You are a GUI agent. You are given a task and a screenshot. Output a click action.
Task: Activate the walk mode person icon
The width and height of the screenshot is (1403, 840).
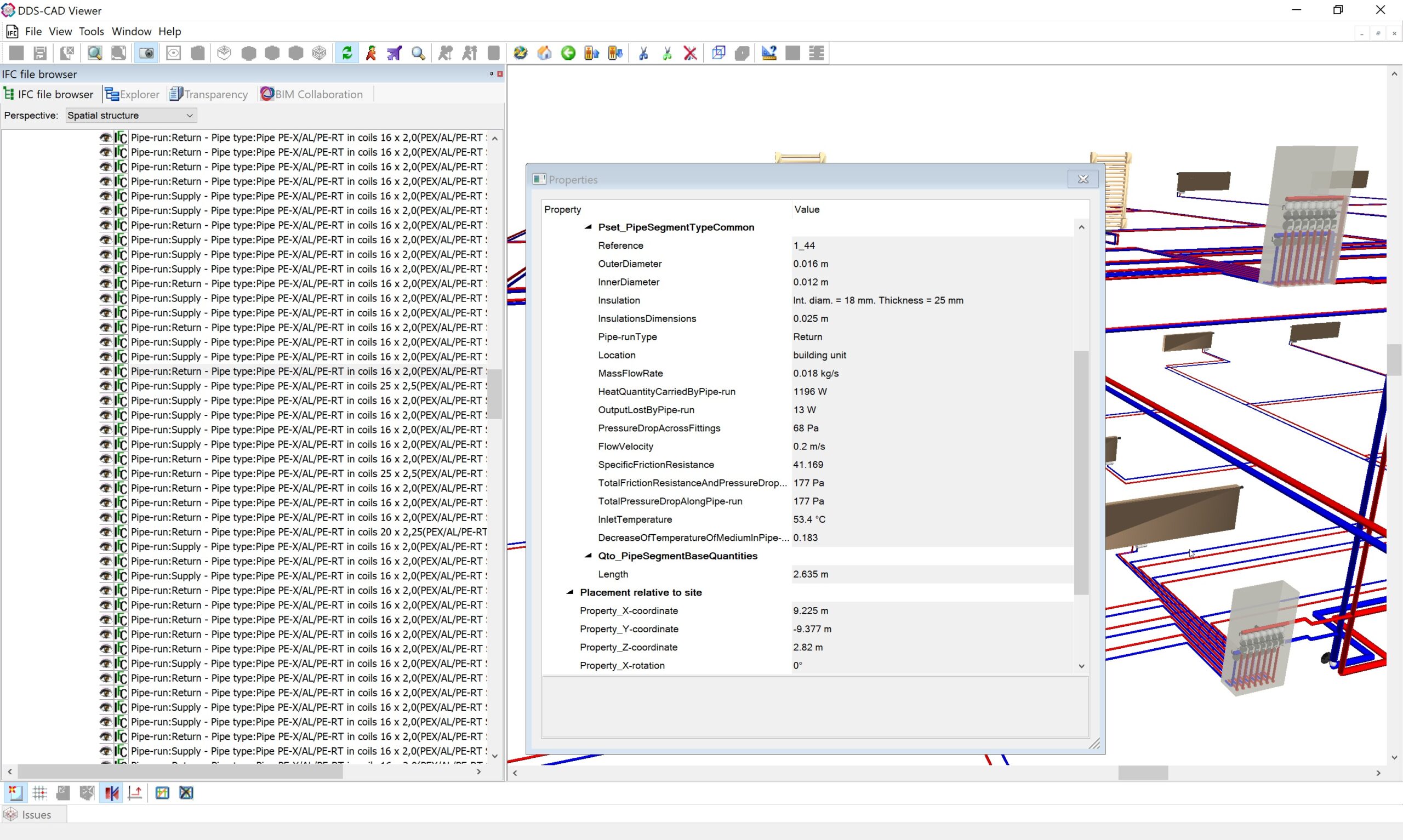370,53
